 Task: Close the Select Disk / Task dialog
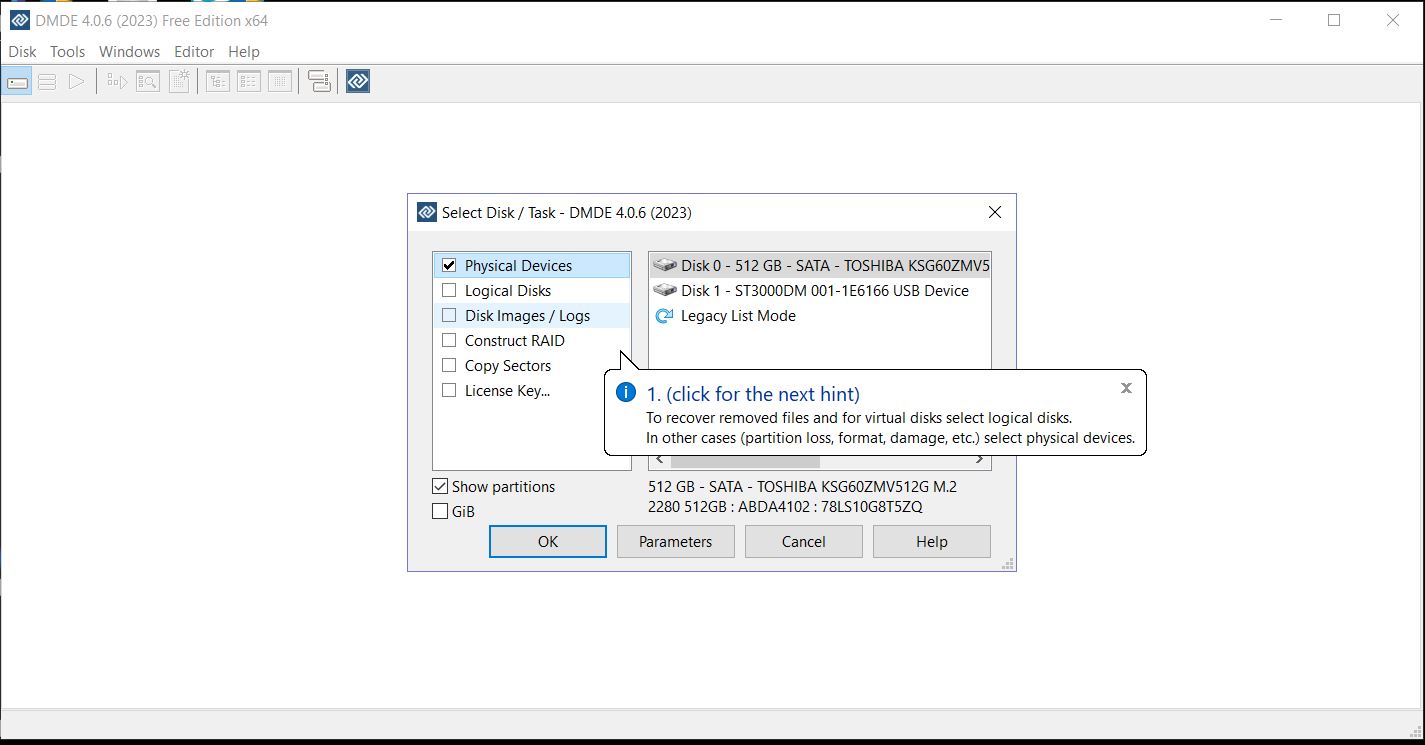994,212
